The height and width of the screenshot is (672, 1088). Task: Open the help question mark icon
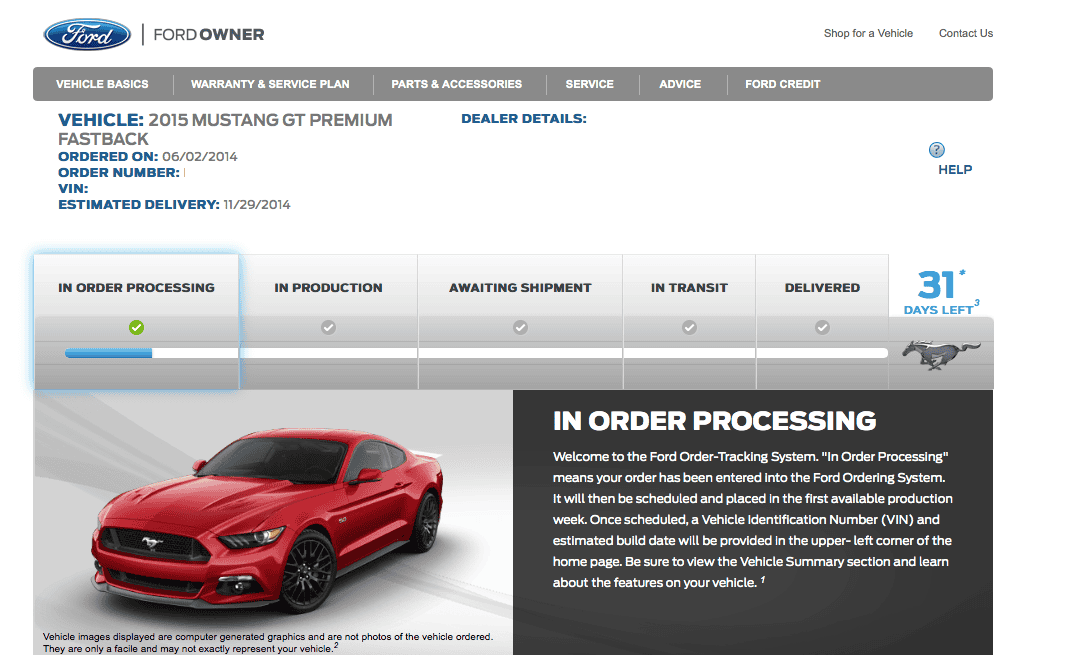(936, 149)
